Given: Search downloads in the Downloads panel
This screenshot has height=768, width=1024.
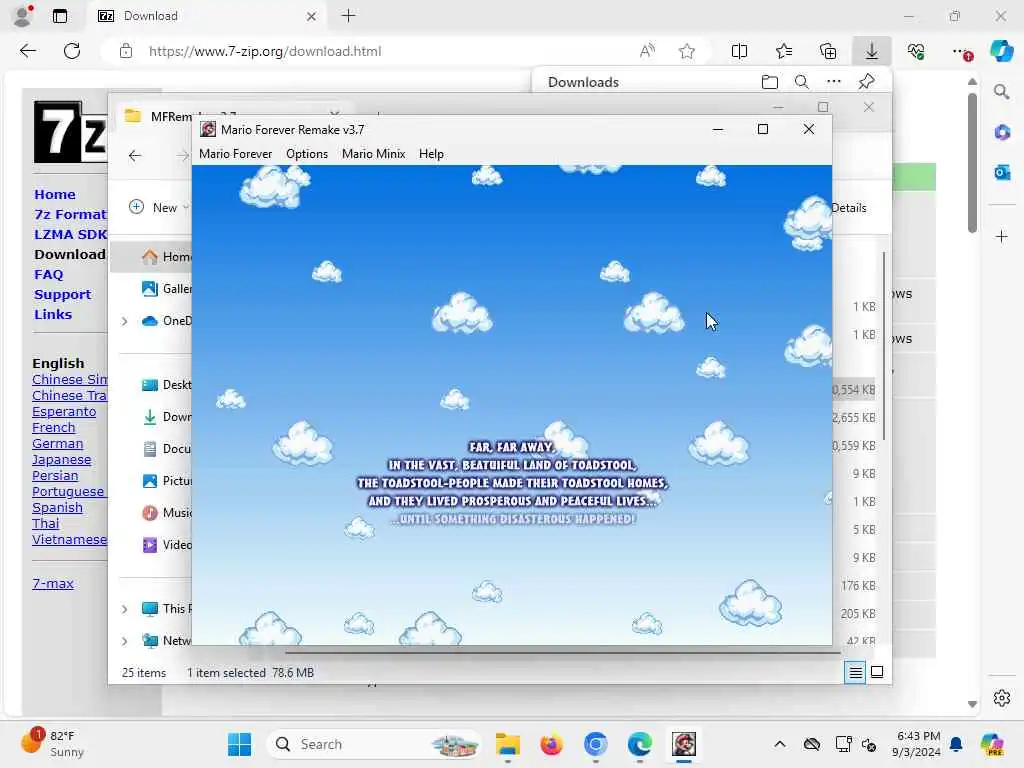Looking at the screenshot, I should [801, 82].
